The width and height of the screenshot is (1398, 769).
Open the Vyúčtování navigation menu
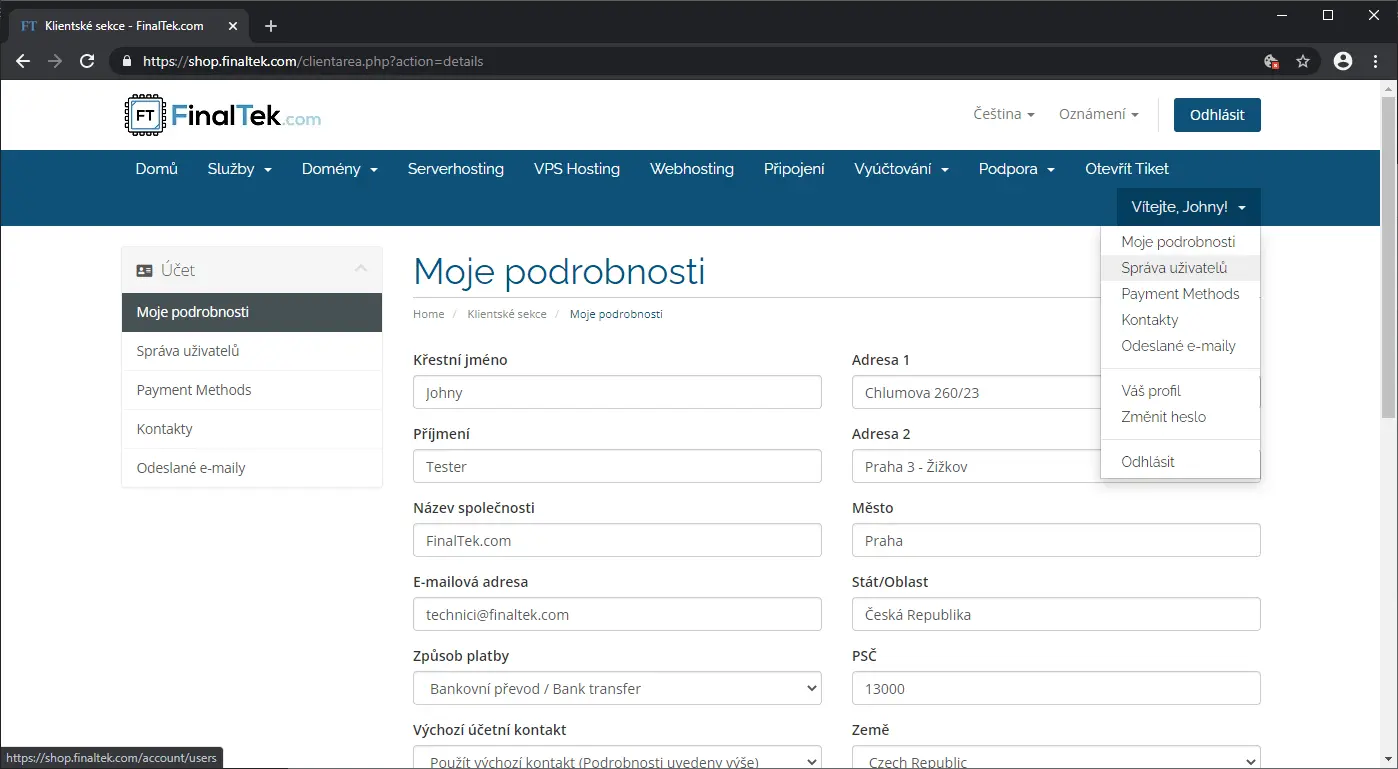[x=901, y=169]
